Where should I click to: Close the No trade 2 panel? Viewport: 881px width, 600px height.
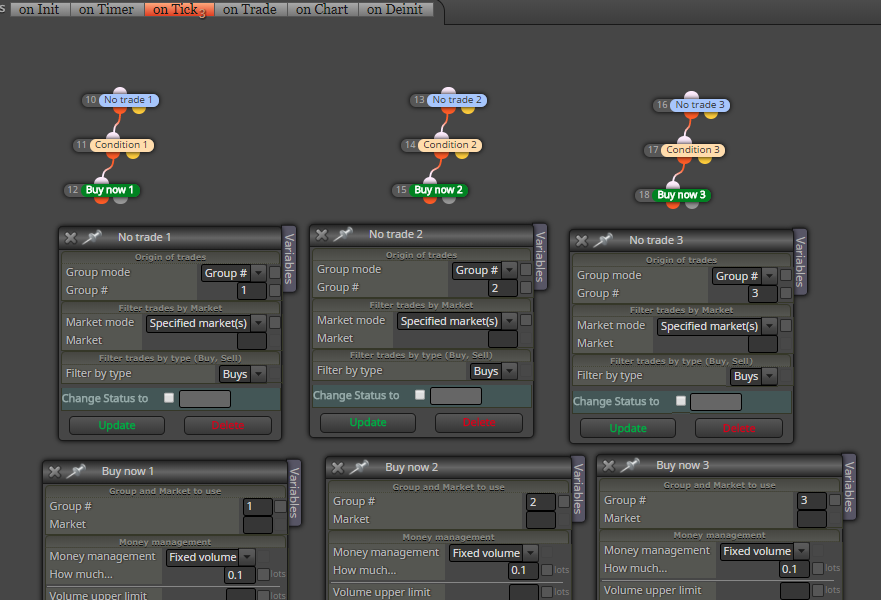click(322, 235)
